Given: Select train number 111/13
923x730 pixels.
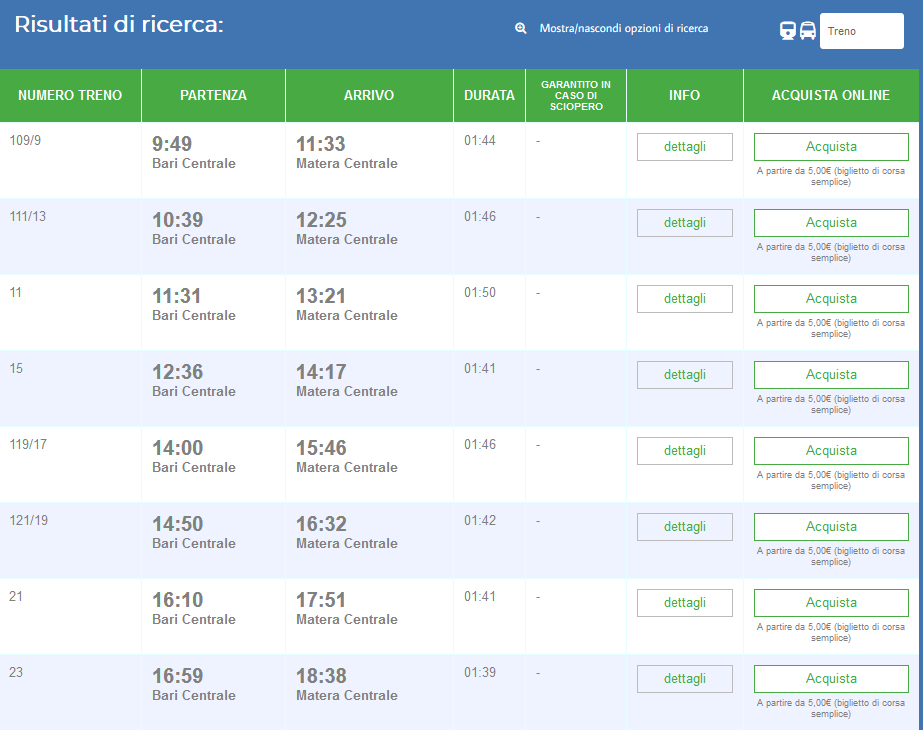Looking at the screenshot, I should coord(28,216).
